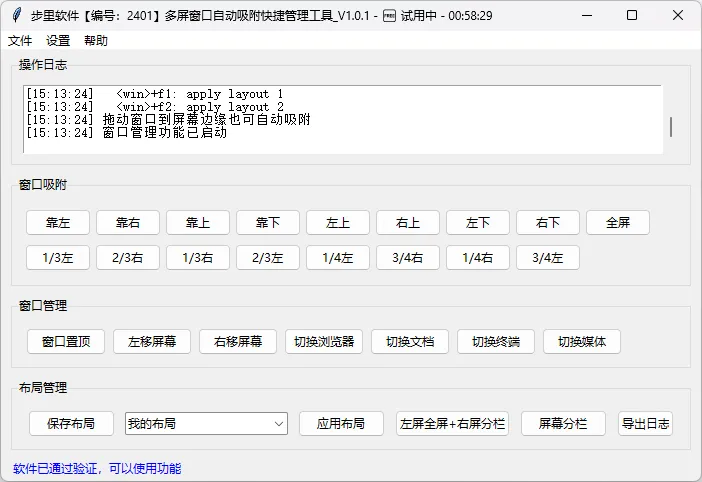Image resolution: width=702 pixels, height=482 pixels.
Task: Maximize the application window
Action: [x=632, y=15]
